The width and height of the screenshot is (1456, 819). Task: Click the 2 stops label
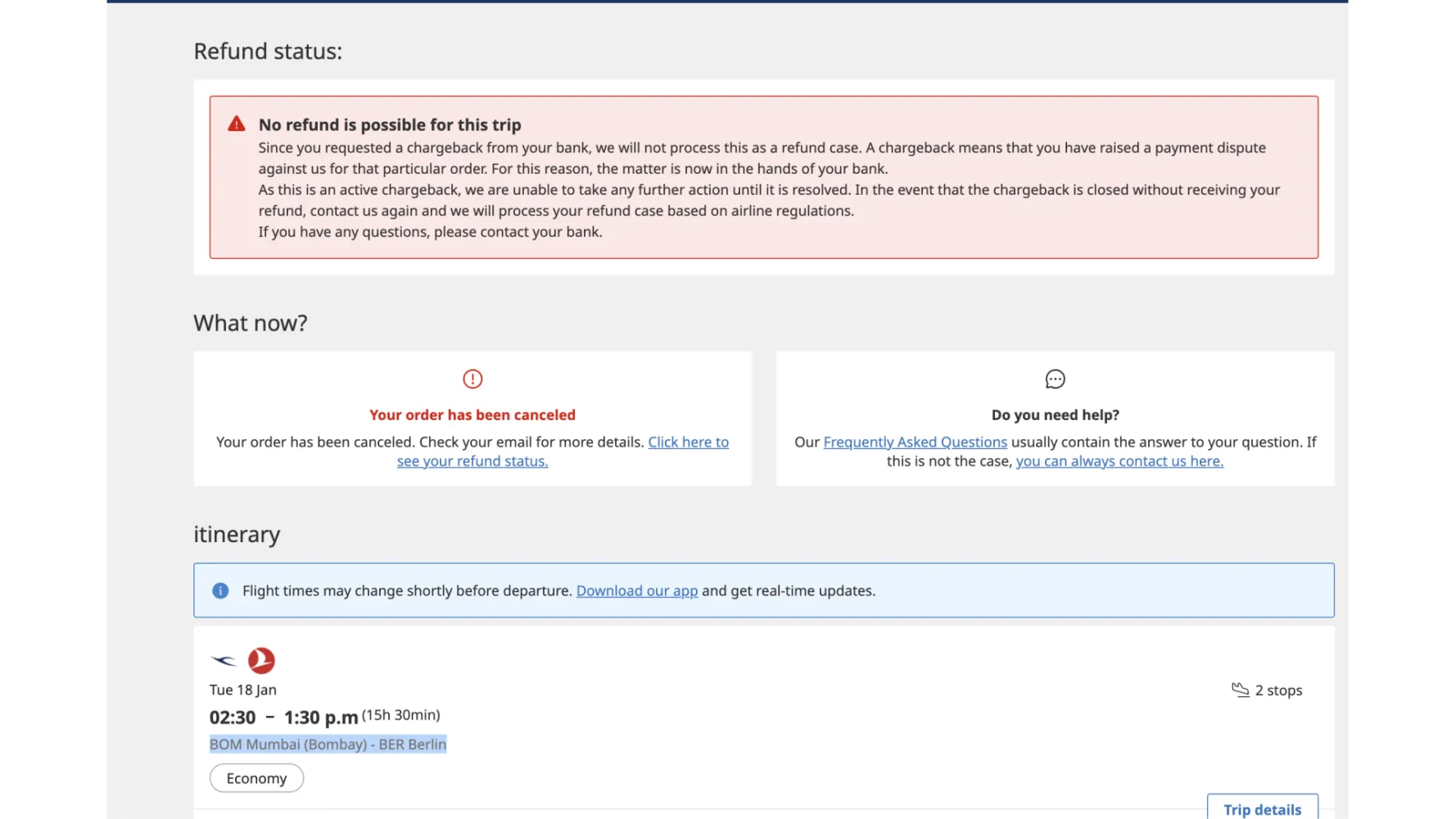coord(1278,690)
